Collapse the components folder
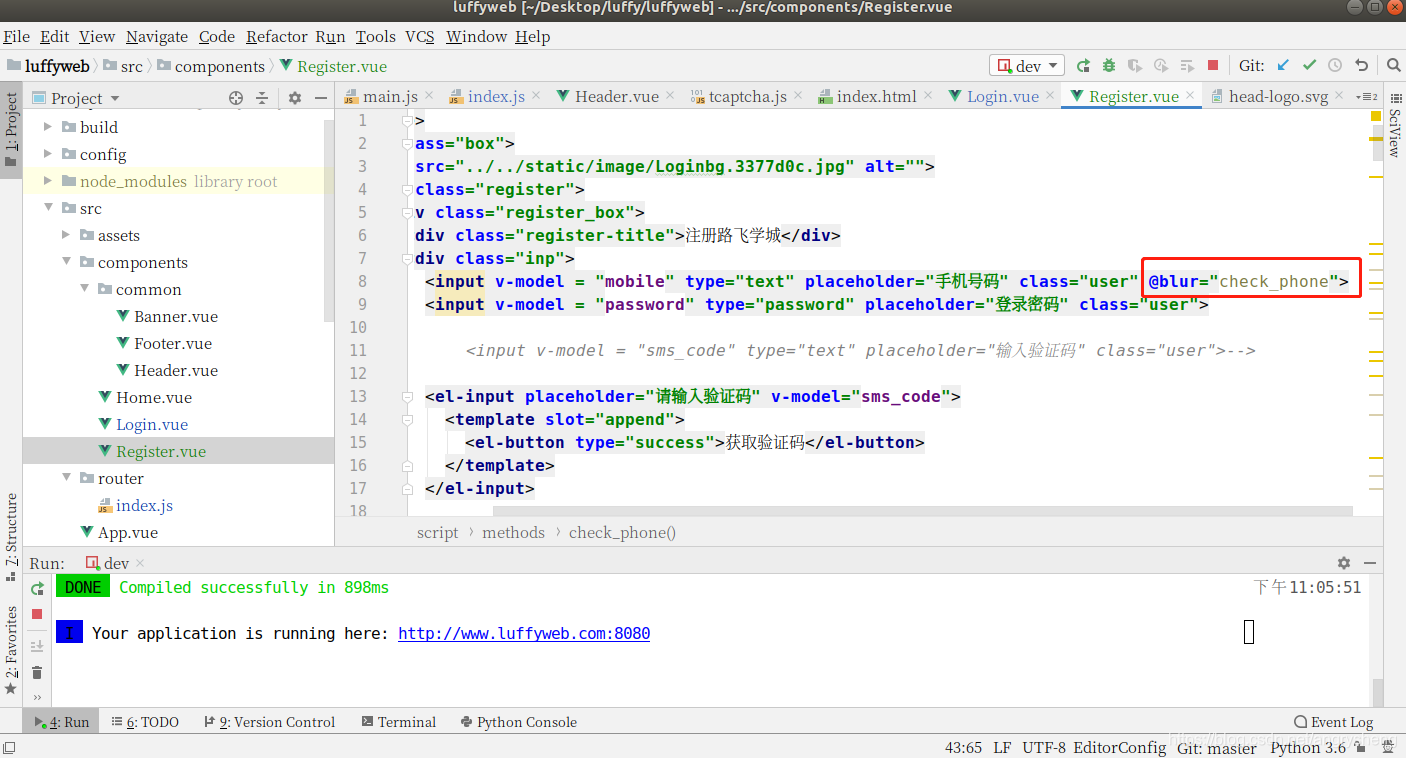Image resolution: width=1406 pixels, height=758 pixels. [66, 262]
